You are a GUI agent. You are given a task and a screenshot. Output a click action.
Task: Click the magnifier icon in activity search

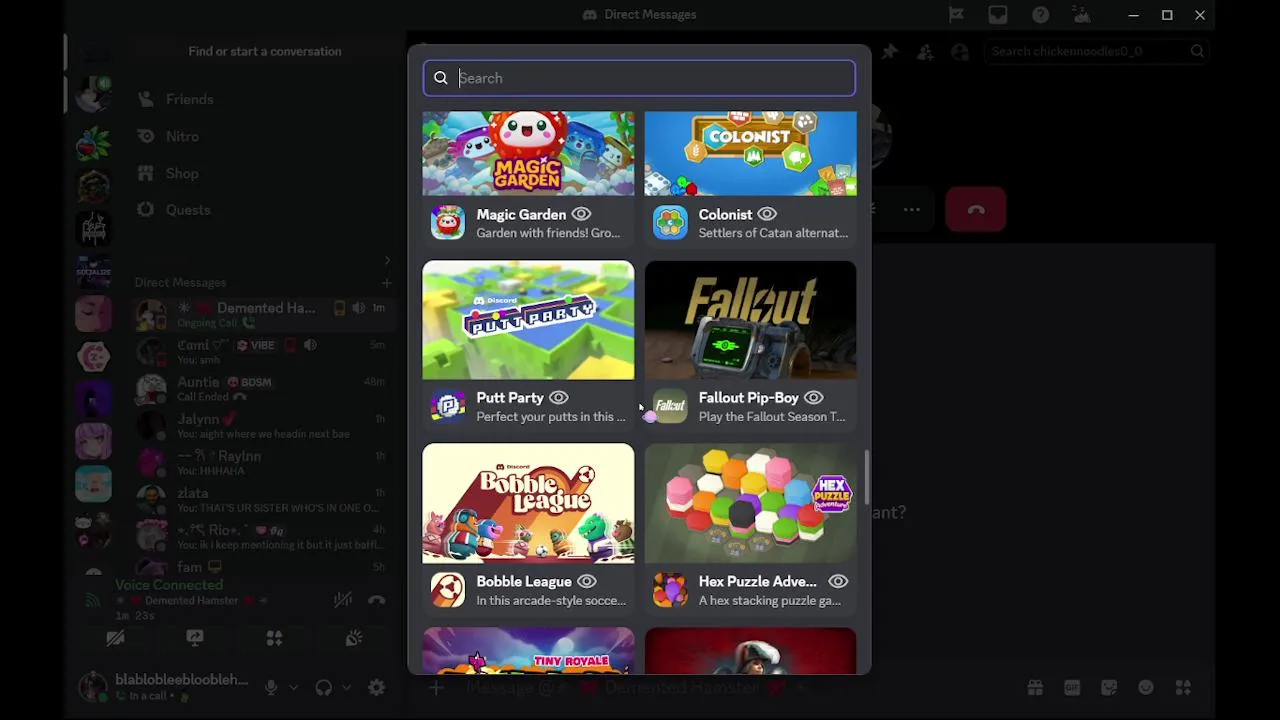pos(441,78)
